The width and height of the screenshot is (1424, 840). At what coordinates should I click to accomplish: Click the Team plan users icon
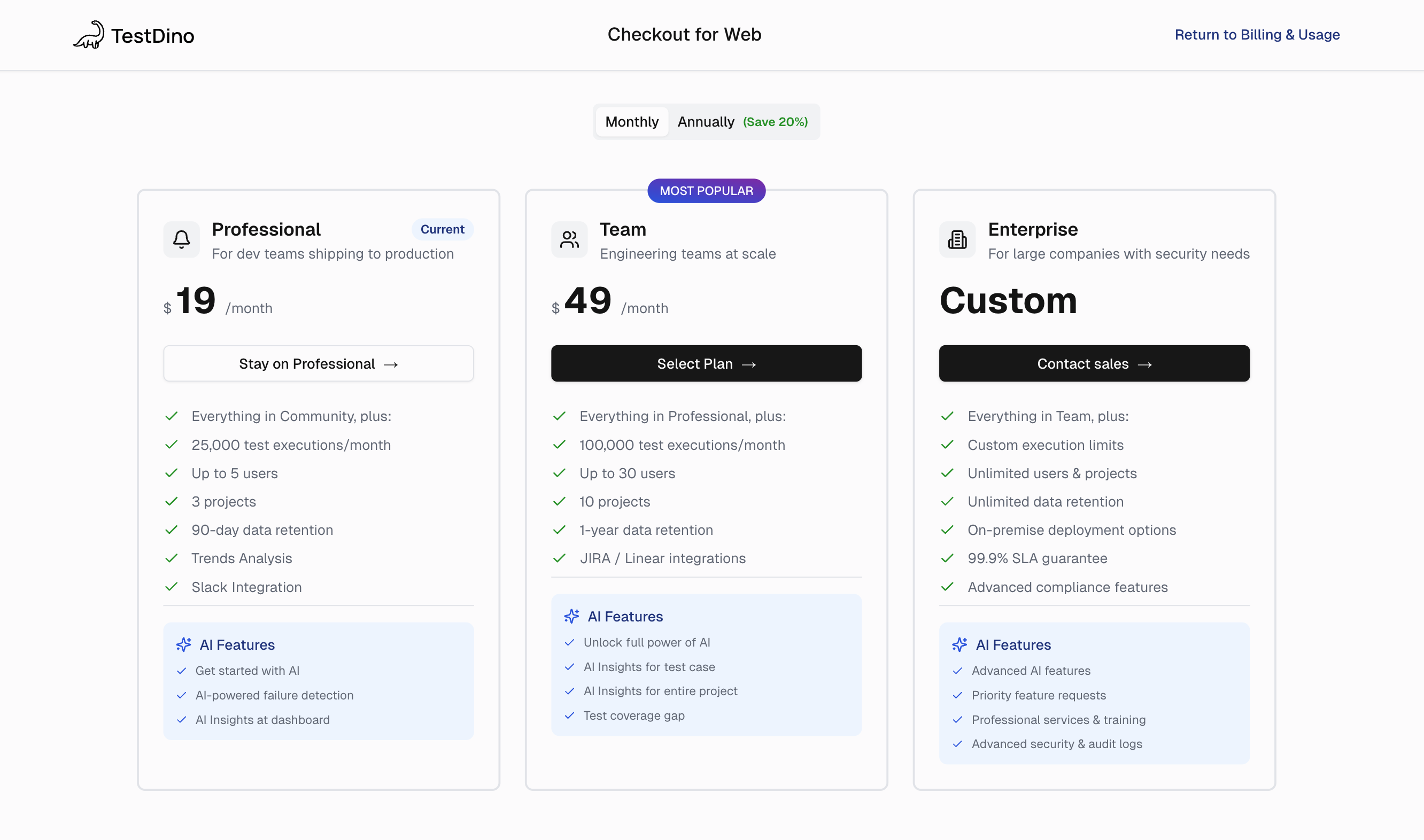coord(569,239)
